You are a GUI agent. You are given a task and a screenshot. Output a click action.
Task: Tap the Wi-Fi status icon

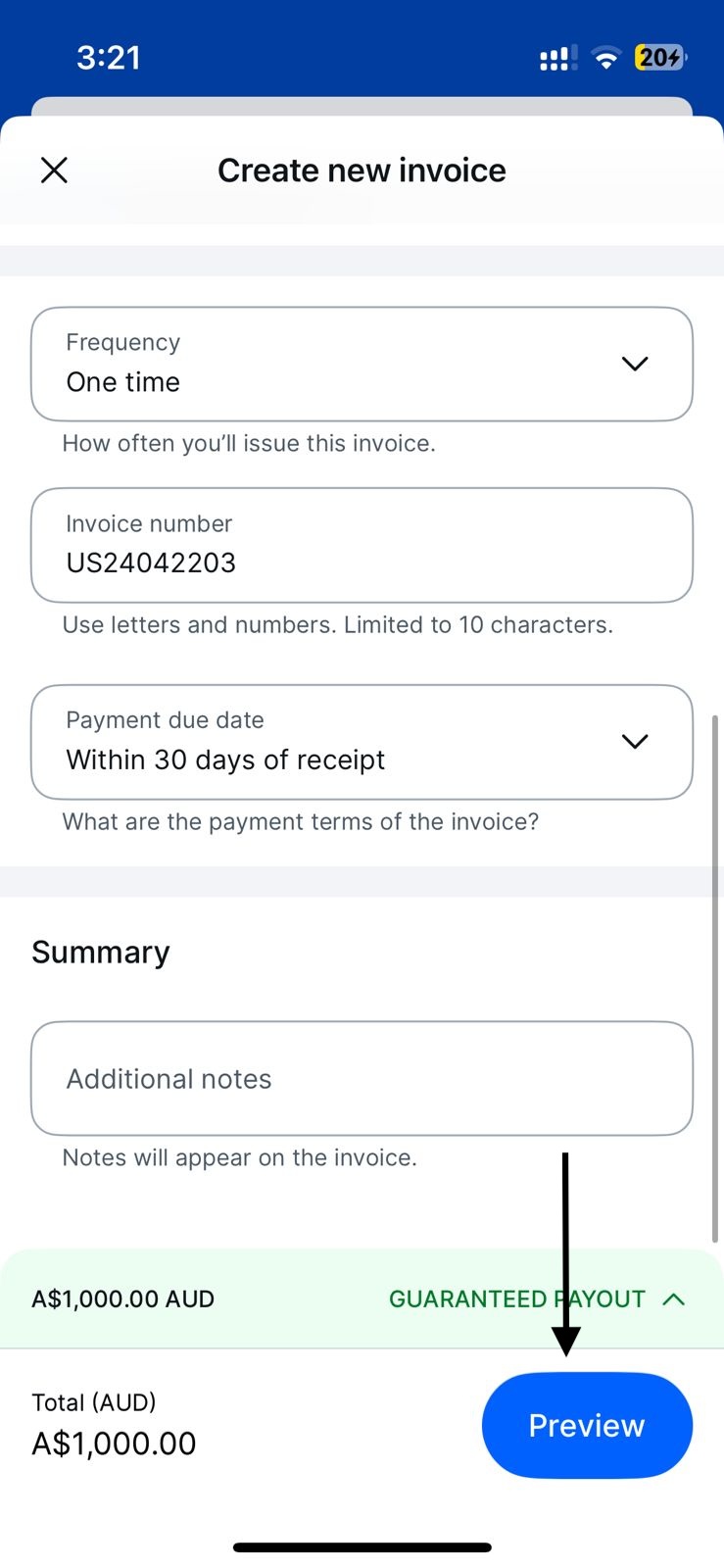coord(607,59)
